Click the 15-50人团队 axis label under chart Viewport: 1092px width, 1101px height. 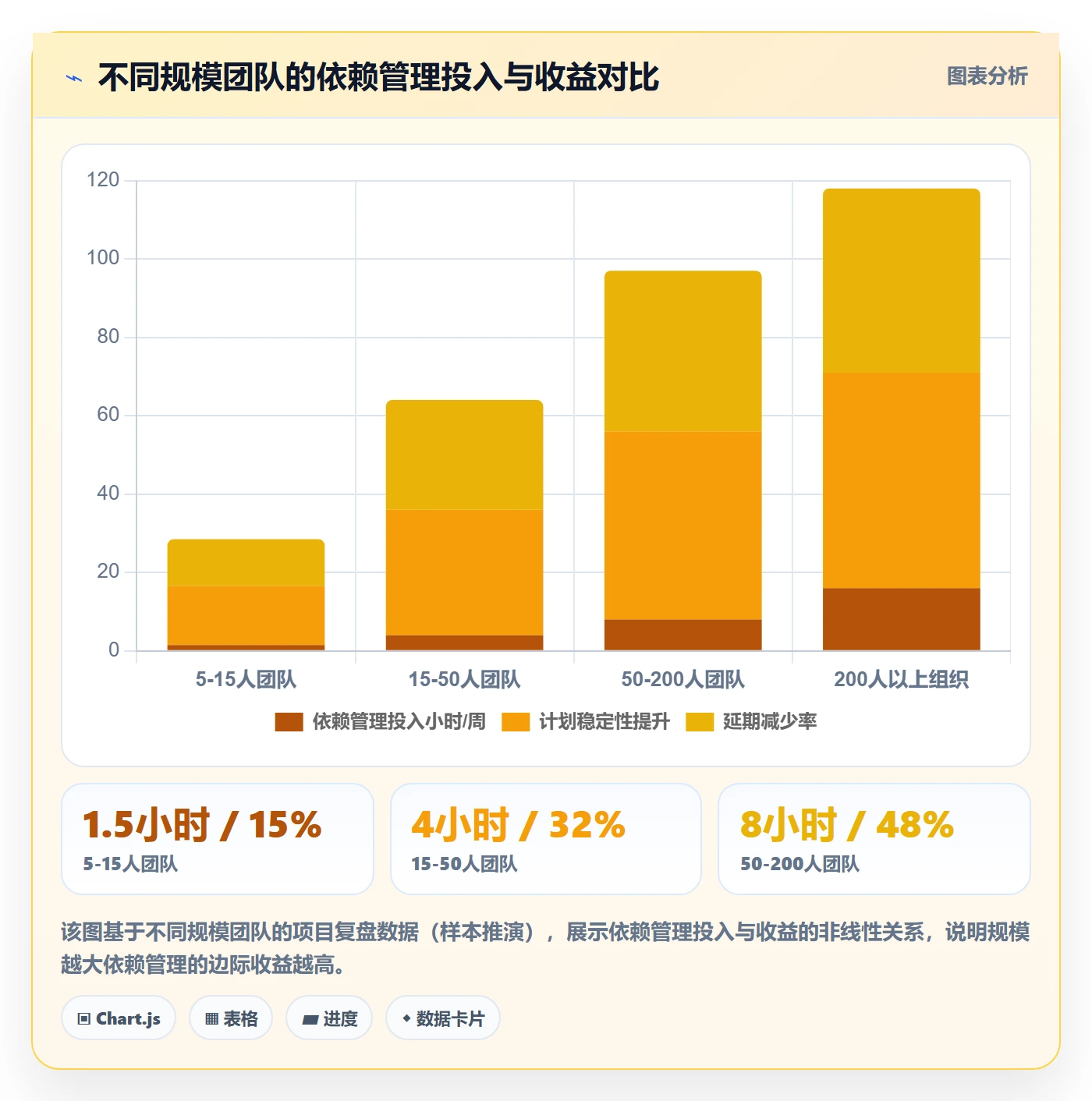coord(464,679)
